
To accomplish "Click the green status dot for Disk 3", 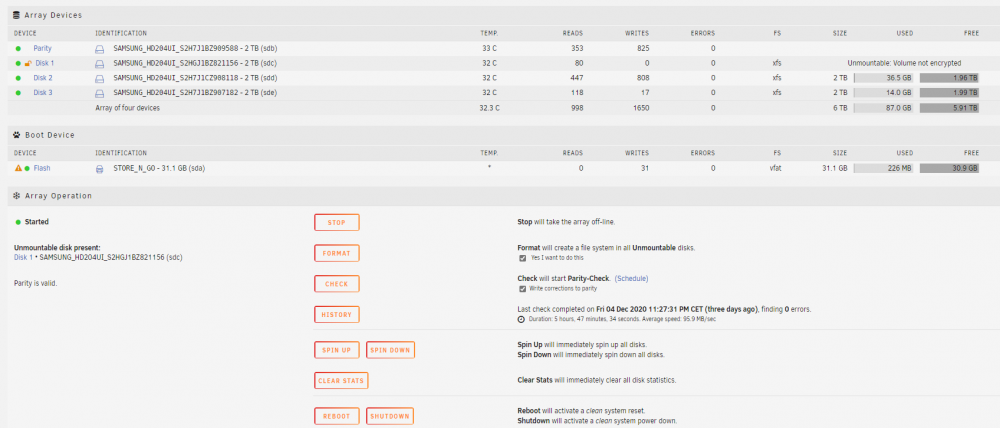I will [x=18, y=93].
